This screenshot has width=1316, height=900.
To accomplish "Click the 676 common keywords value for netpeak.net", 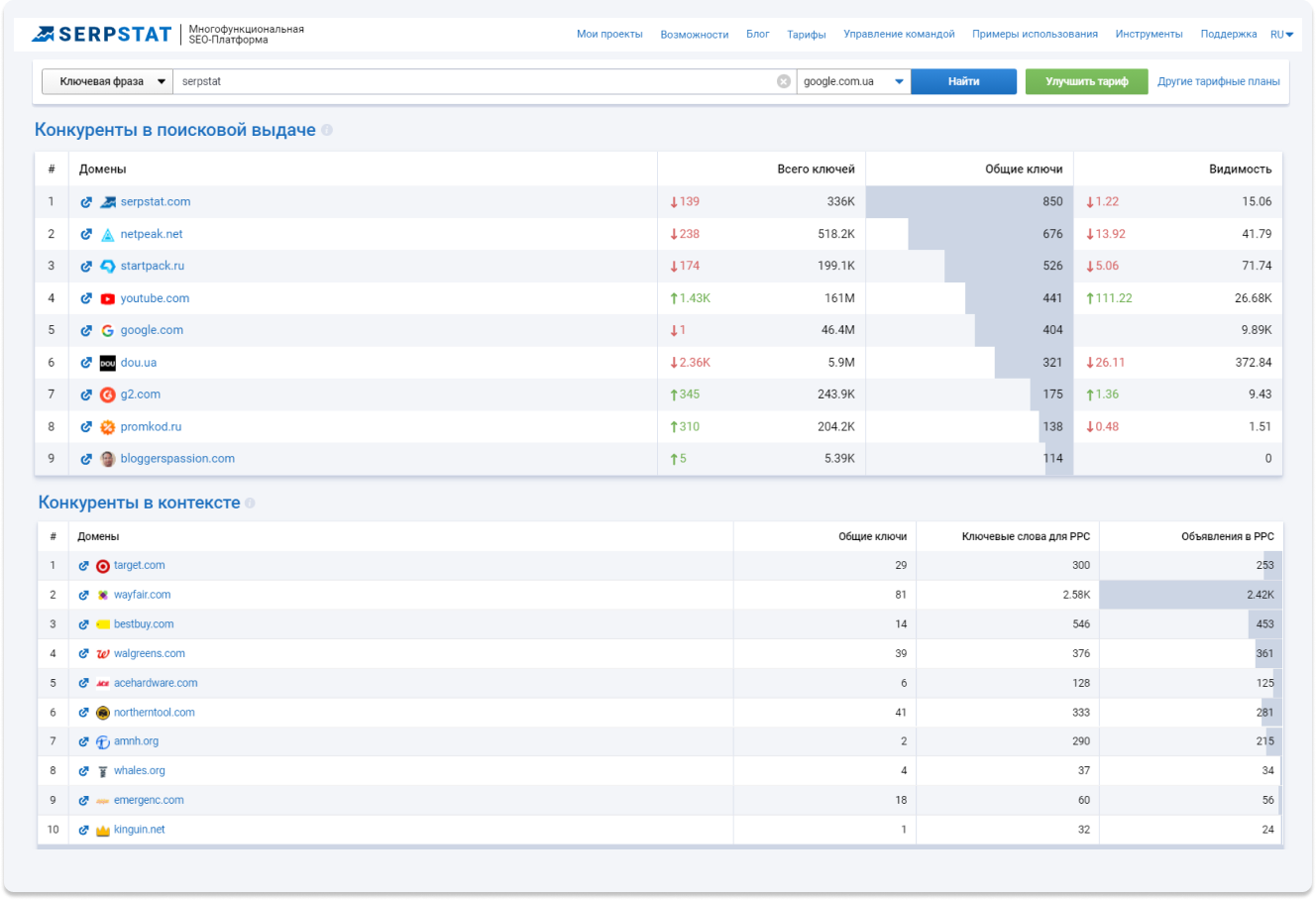I will point(1052,234).
